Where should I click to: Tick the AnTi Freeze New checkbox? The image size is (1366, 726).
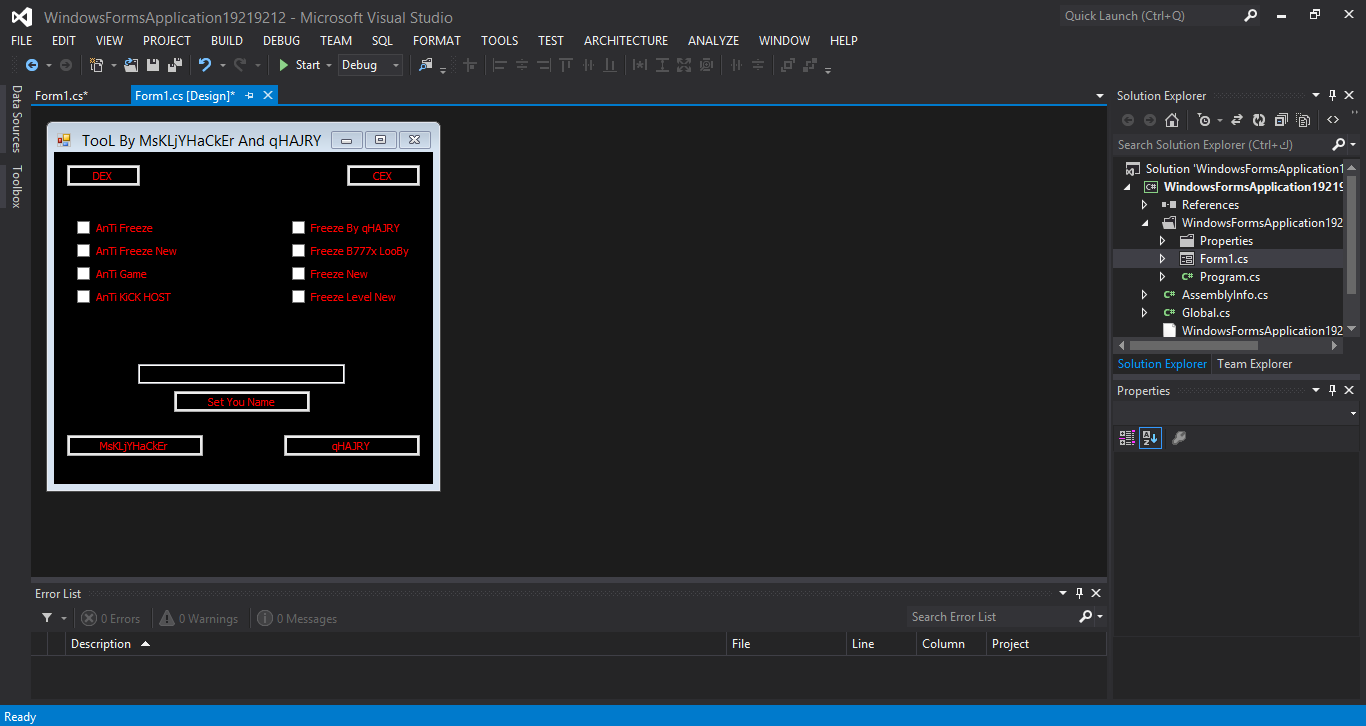click(84, 251)
